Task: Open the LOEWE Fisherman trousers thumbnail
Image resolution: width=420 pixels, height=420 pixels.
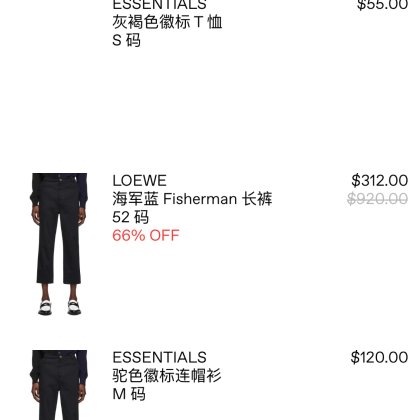Action: (x=59, y=244)
